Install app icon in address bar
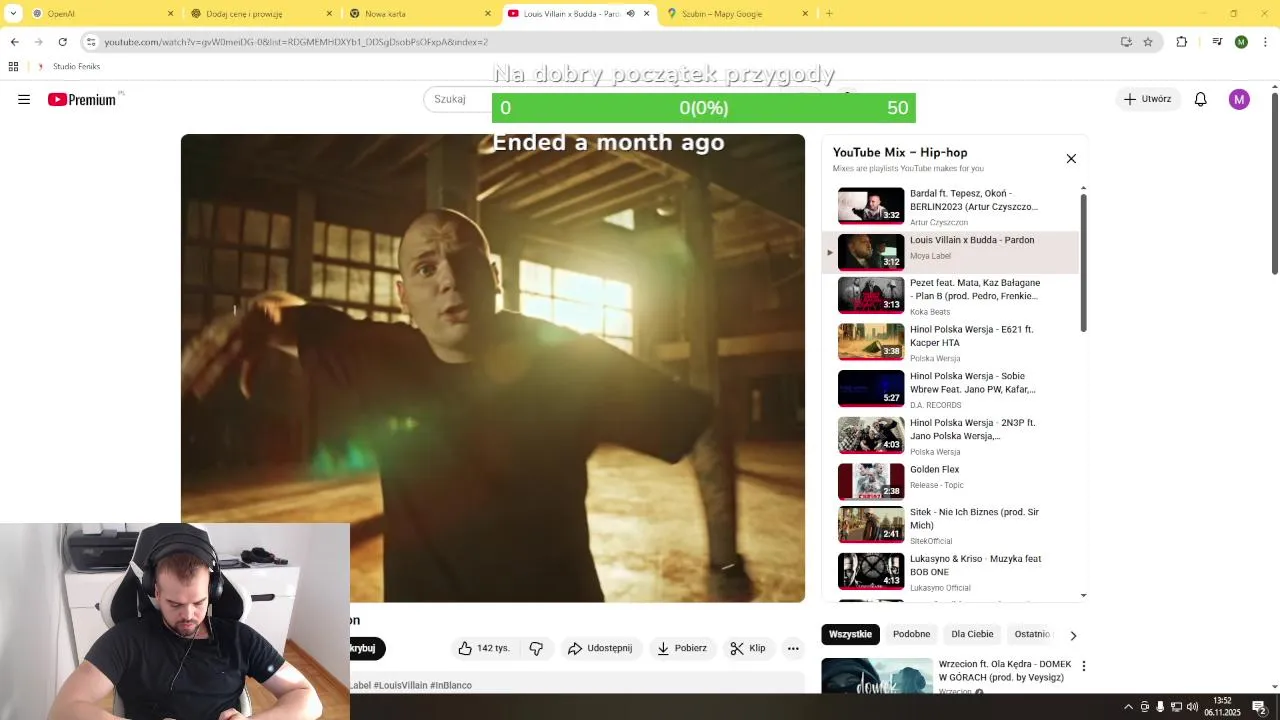Screen dimensions: 1280x720 [1126, 42]
